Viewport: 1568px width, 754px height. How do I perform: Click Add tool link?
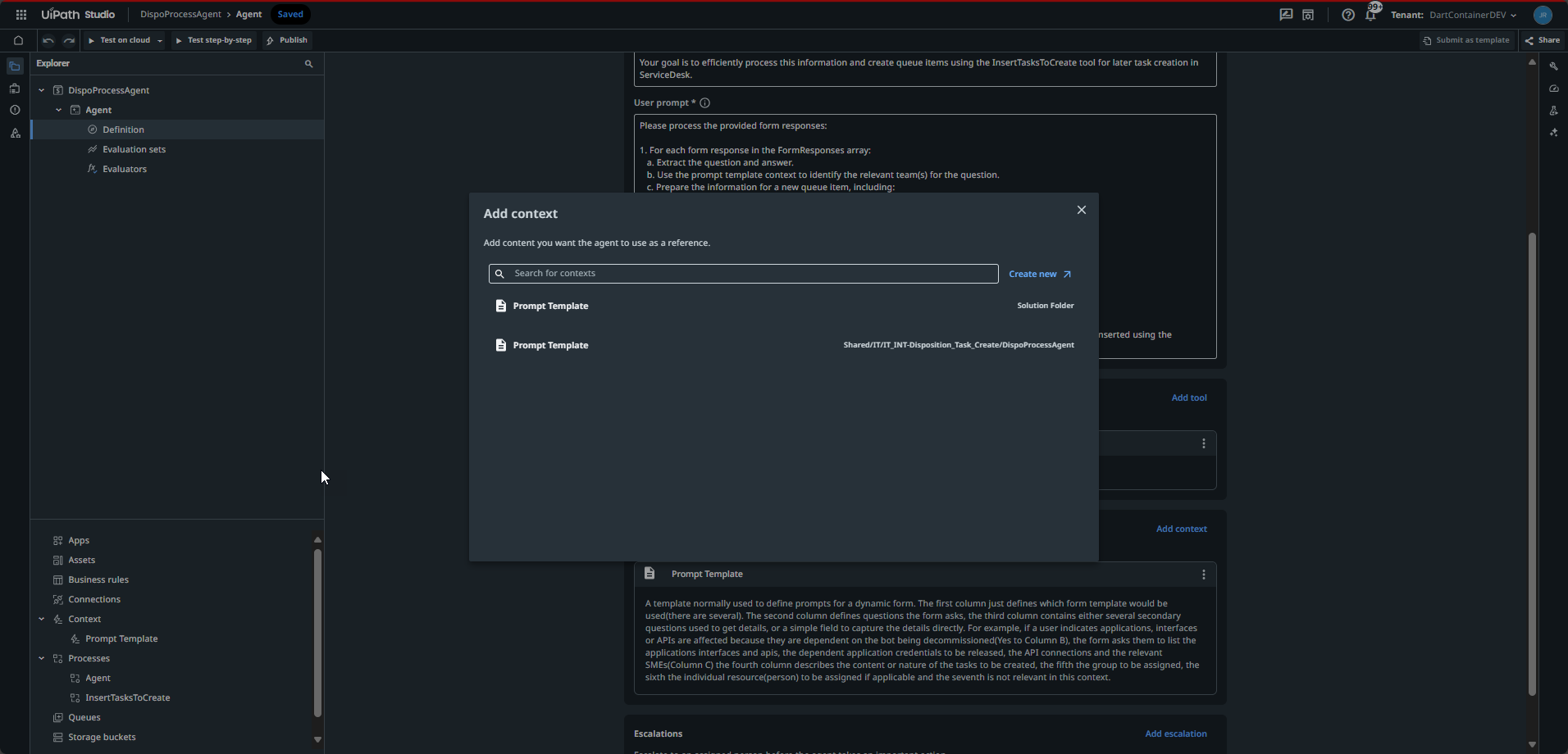coord(1188,397)
